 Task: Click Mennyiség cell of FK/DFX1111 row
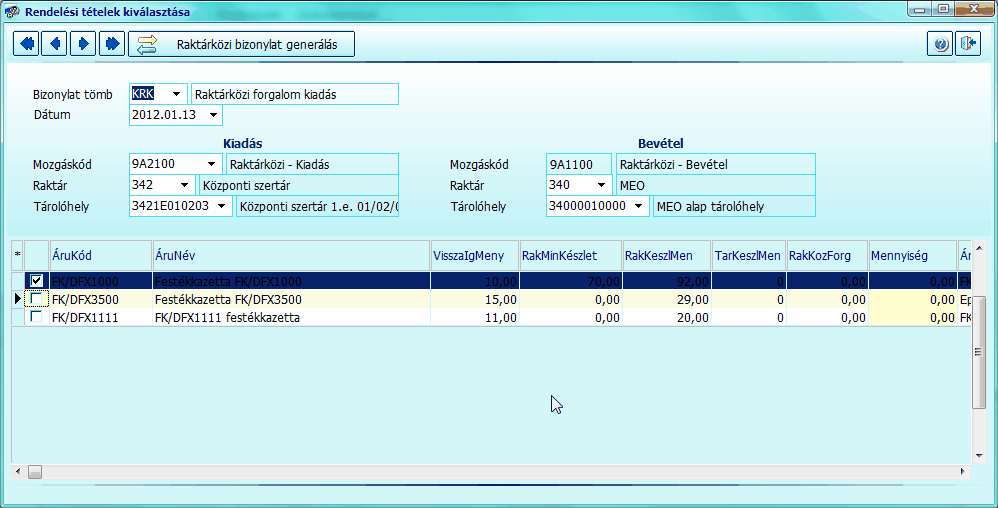[x=912, y=317]
